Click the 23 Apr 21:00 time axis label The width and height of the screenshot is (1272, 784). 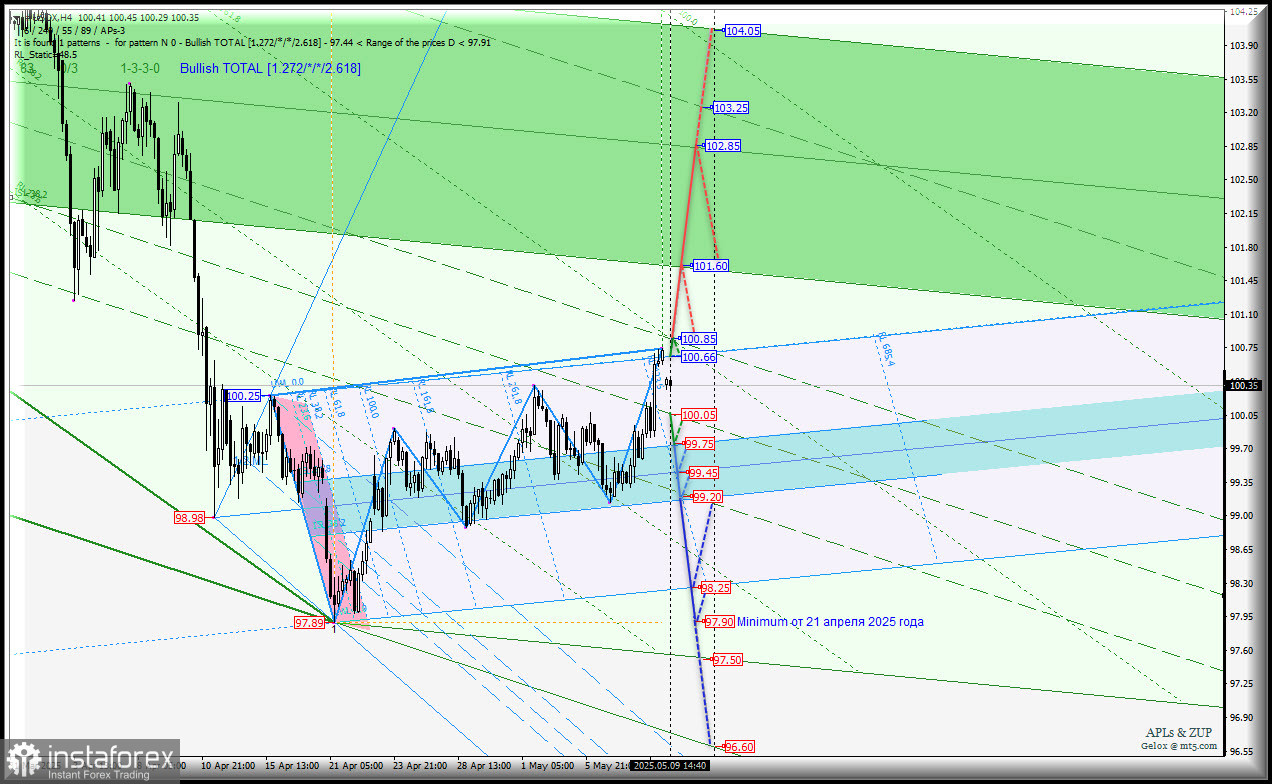coord(420,765)
